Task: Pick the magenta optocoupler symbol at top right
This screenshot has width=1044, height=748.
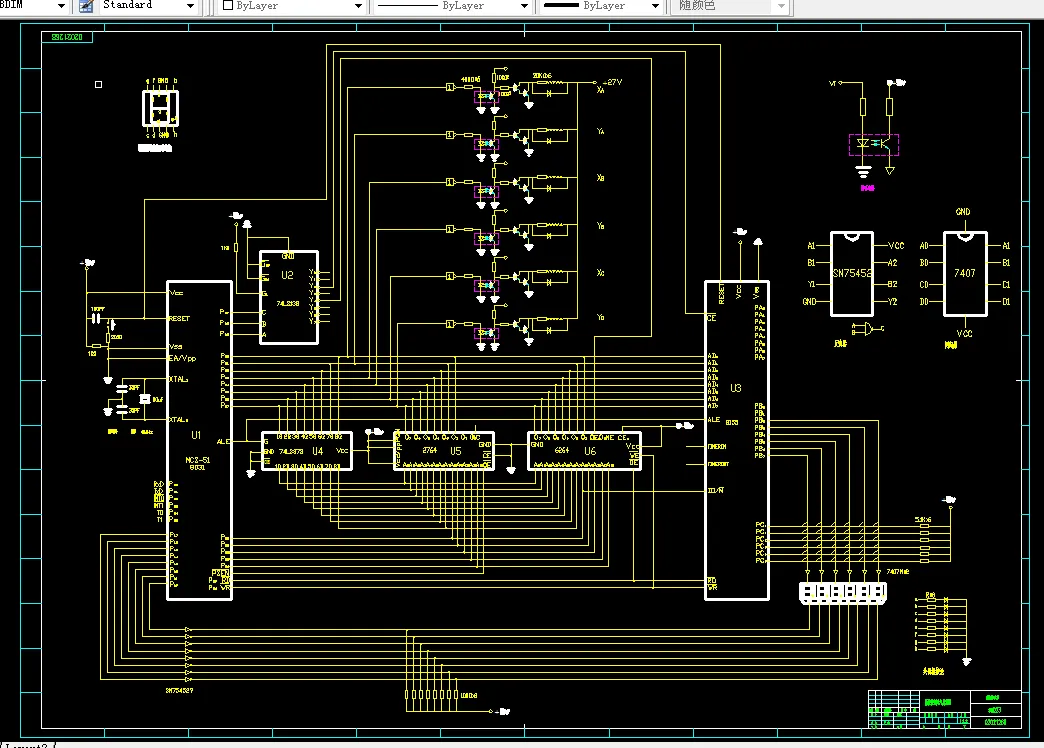Action: (874, 145)
